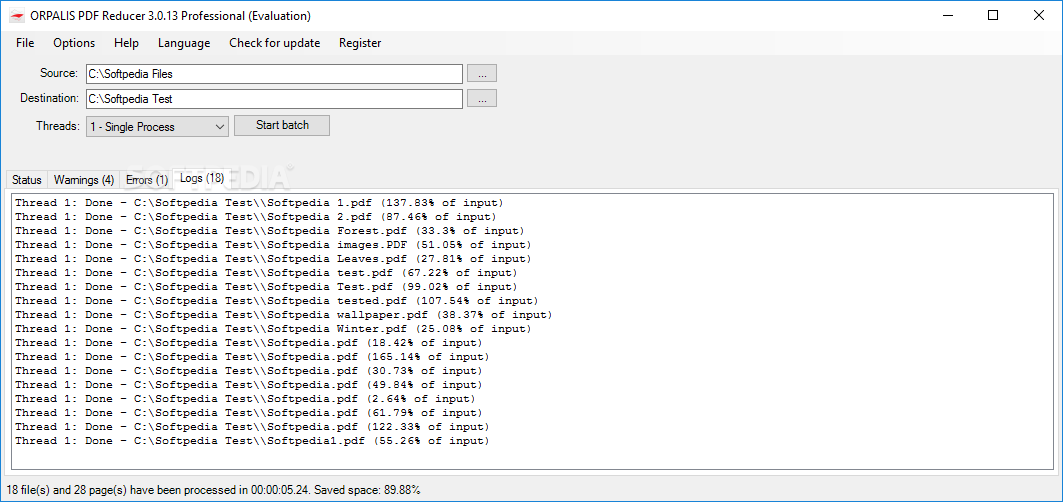Viewport: 1063px width, 502px height.
Task: Click log line for Softpedia wallpaper.pdf
Action: (x=283, y=315)
